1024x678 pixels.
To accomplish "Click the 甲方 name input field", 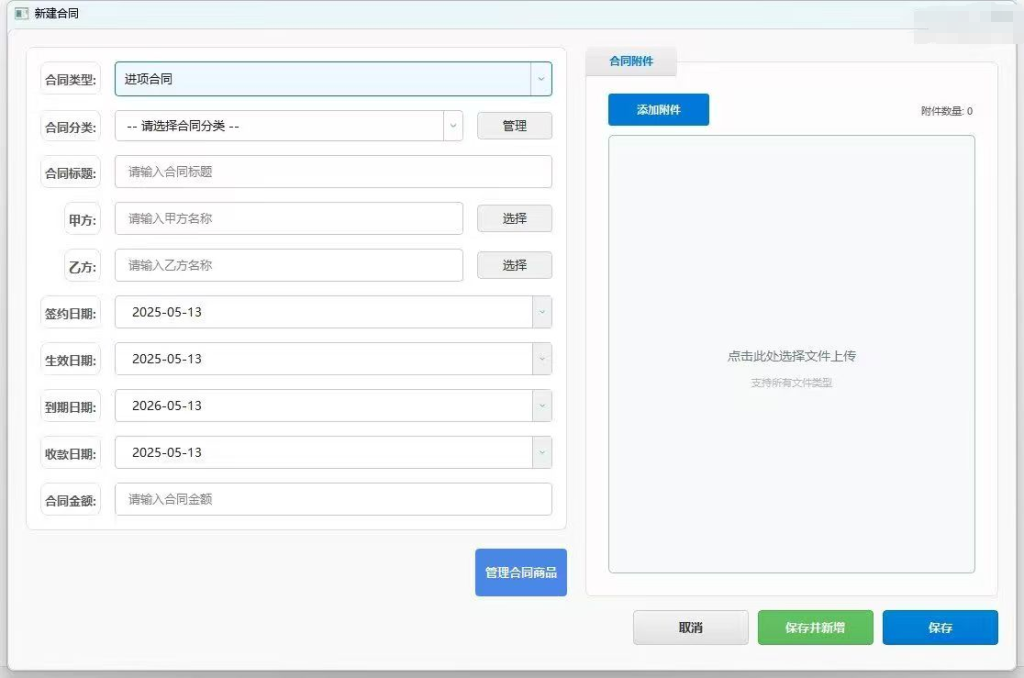I will pos(289,219).
